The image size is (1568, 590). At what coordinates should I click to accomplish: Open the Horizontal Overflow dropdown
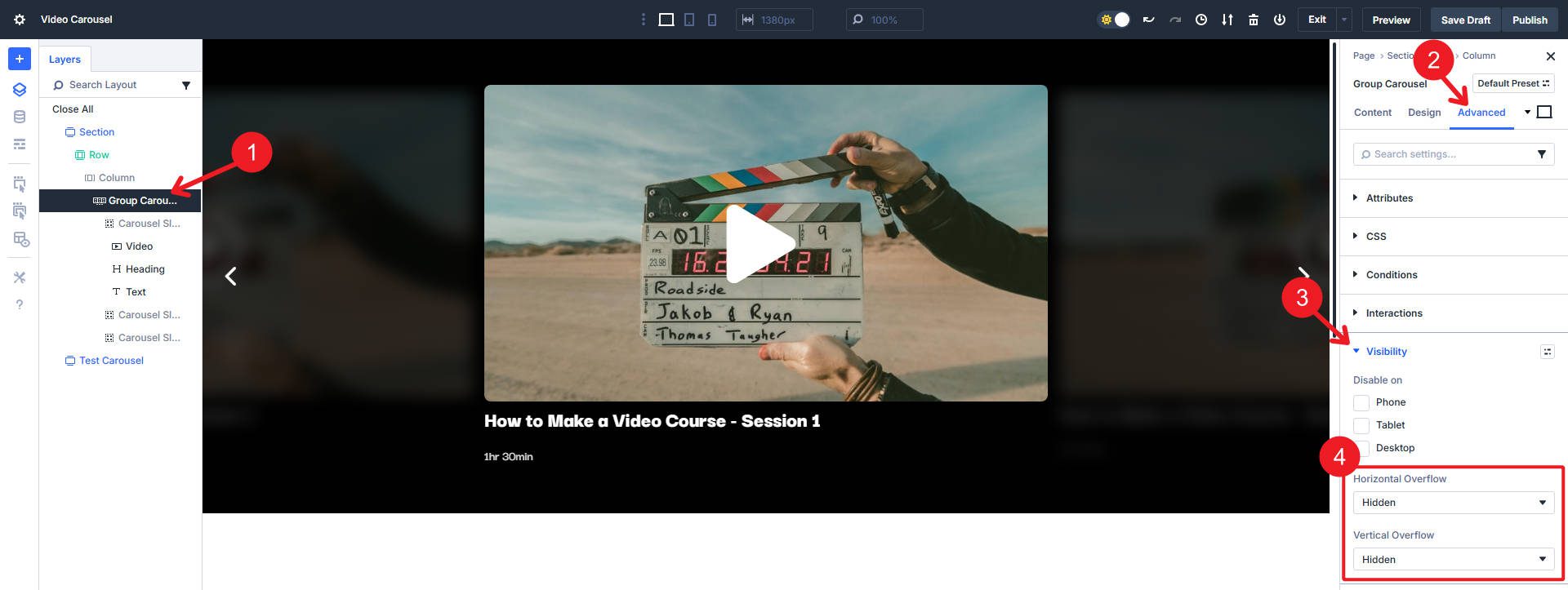1453,503
